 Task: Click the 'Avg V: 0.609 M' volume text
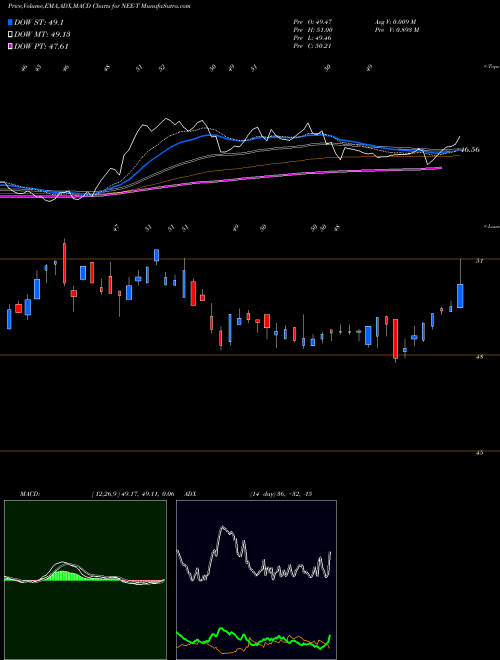coord(395,21)
